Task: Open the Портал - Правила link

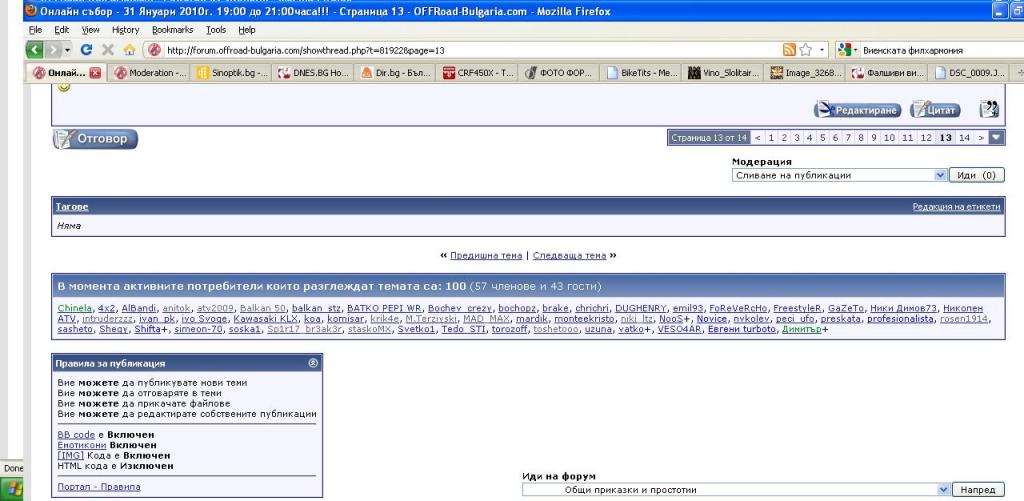Action: [99, 487]
